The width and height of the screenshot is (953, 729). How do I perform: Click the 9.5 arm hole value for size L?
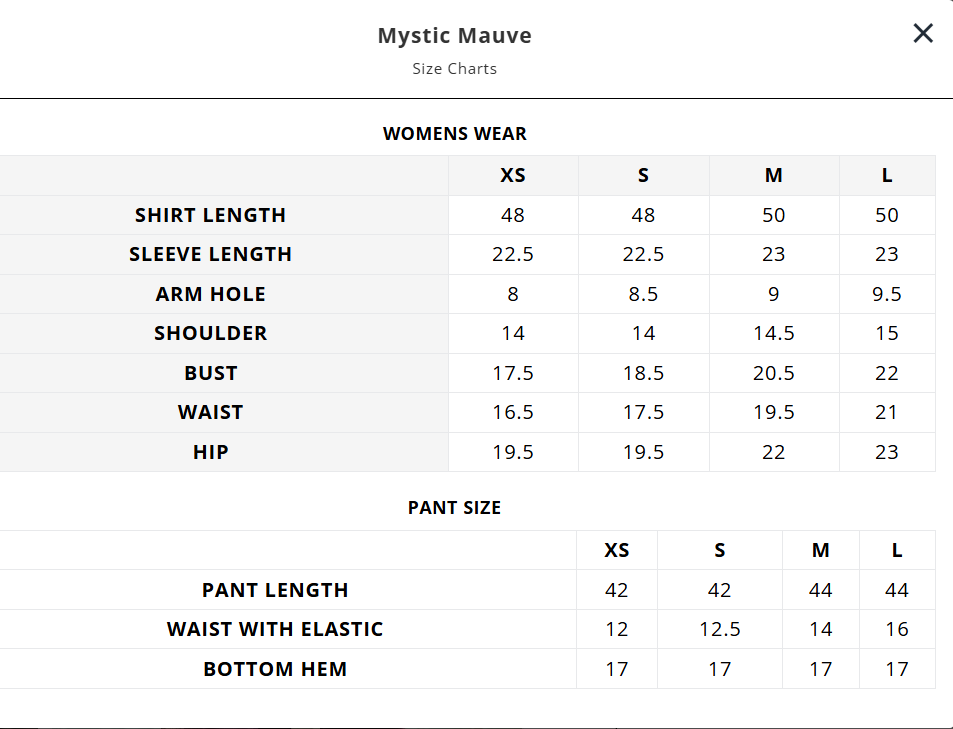point(887,294)
